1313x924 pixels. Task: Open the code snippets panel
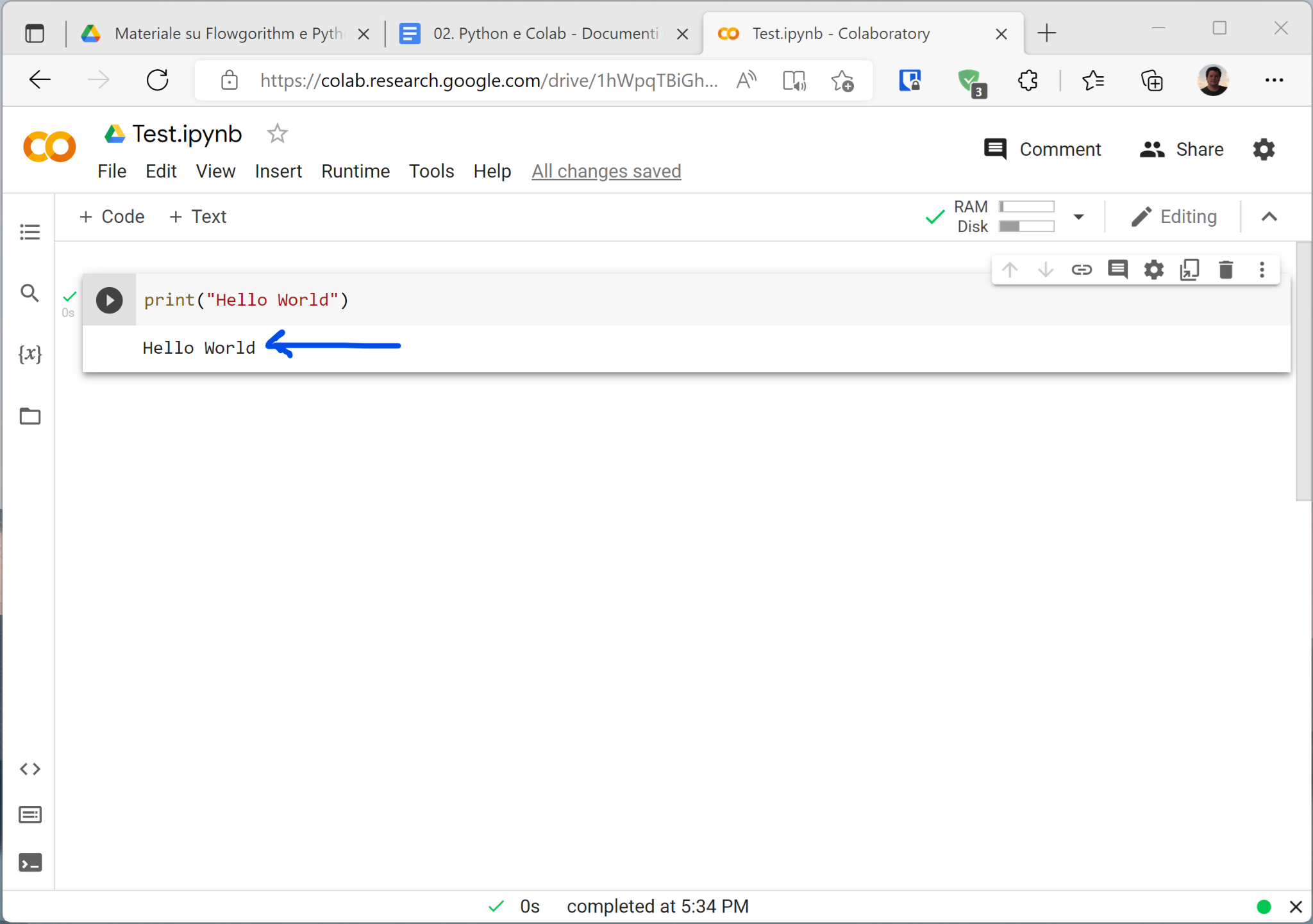pyautogui.click(x=30, y=769)
